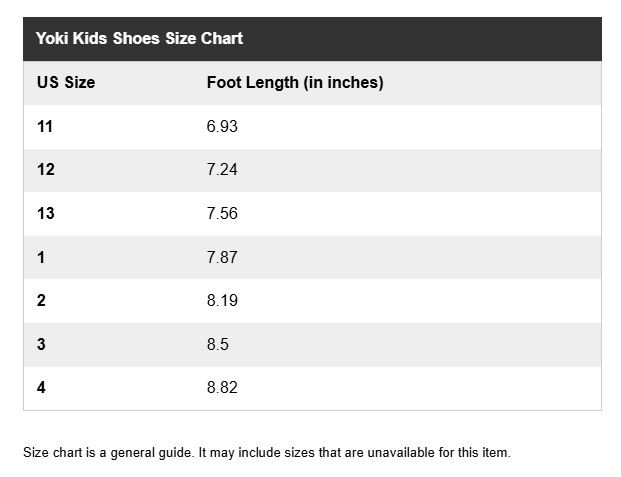Click the Yoki Kids Shoes Size Chart title
Image resolution: width=621 pixels, height=477 pixels.
pos(139,38)
